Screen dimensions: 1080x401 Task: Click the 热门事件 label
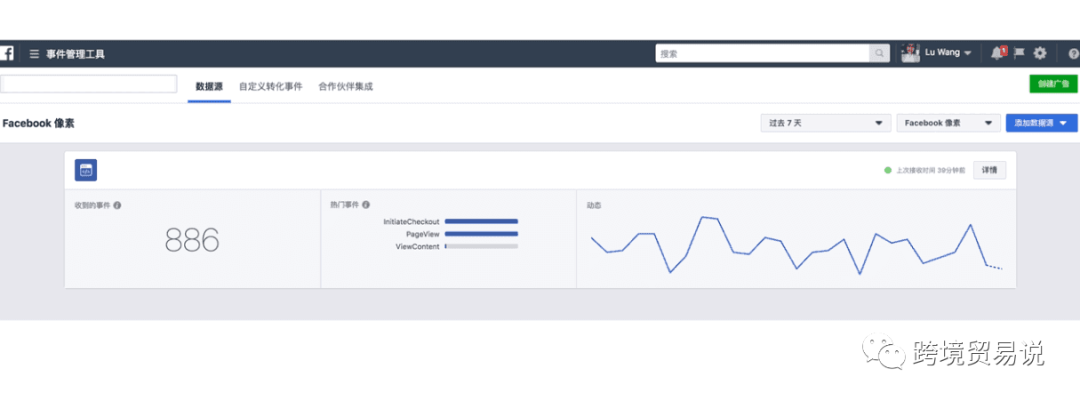(x=344, y=205)
